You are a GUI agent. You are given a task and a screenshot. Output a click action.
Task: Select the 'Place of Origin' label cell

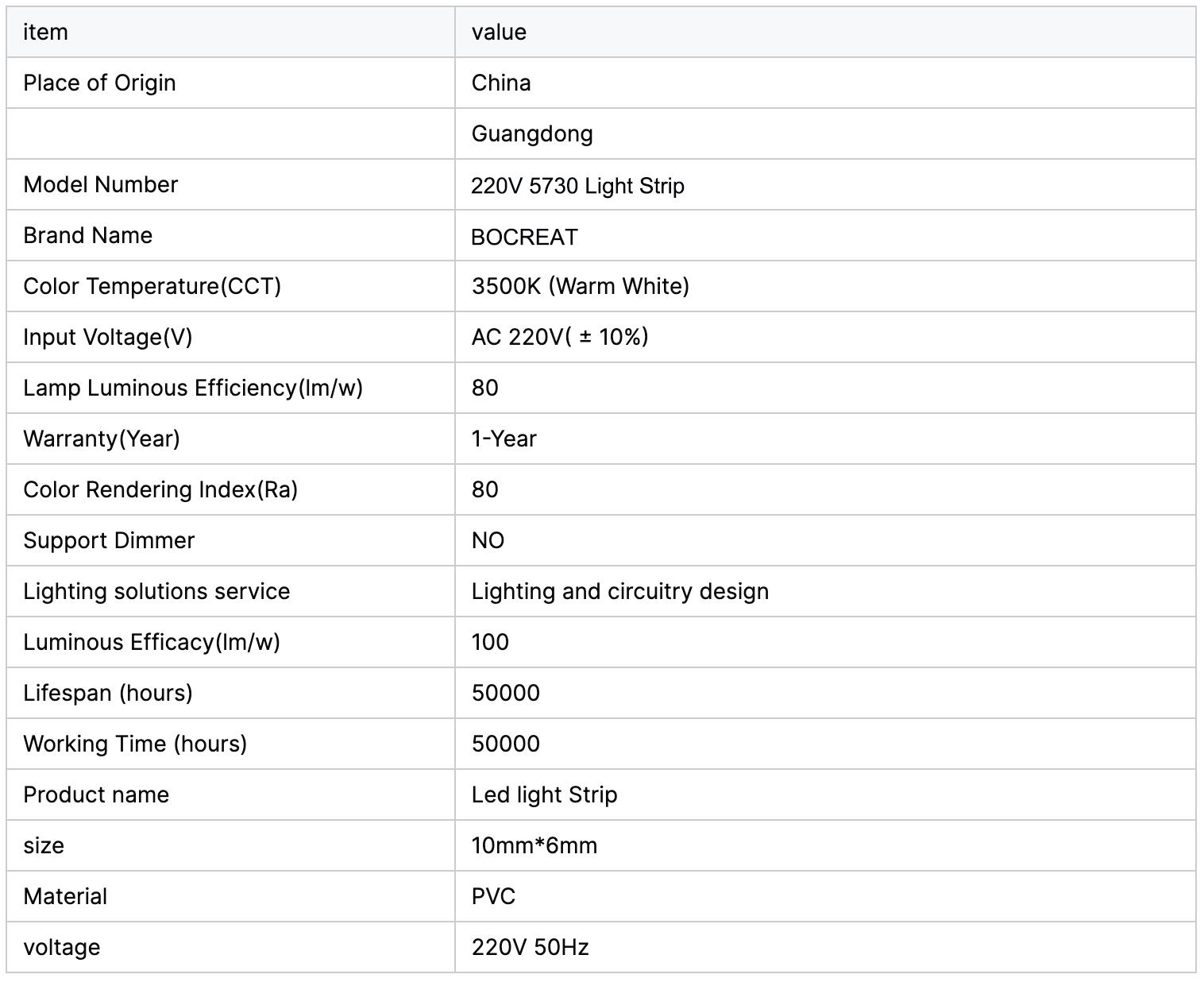(x=99, y=83)
